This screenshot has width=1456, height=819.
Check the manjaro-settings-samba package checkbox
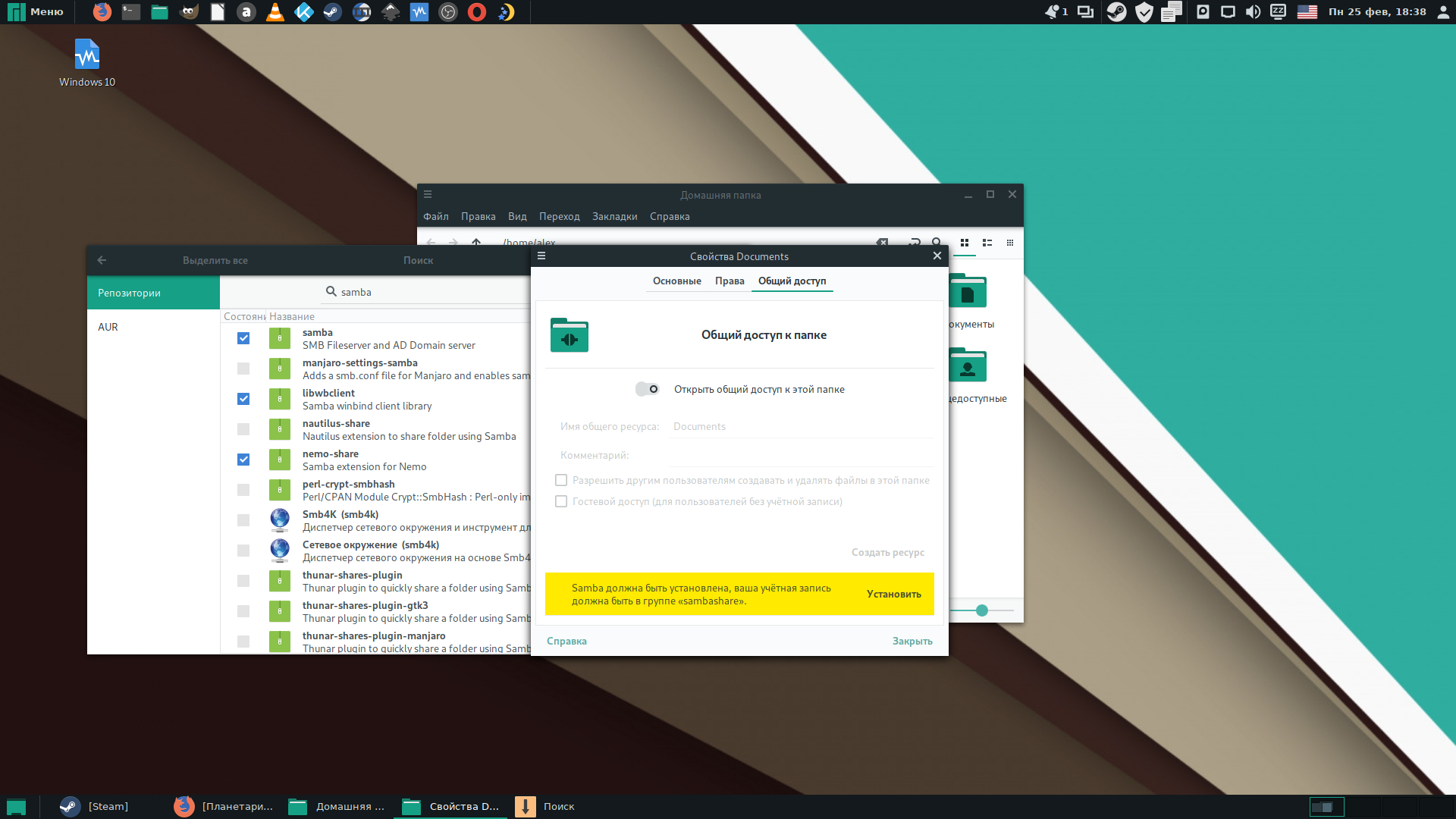pyautogui.click(x=243, y=369)
